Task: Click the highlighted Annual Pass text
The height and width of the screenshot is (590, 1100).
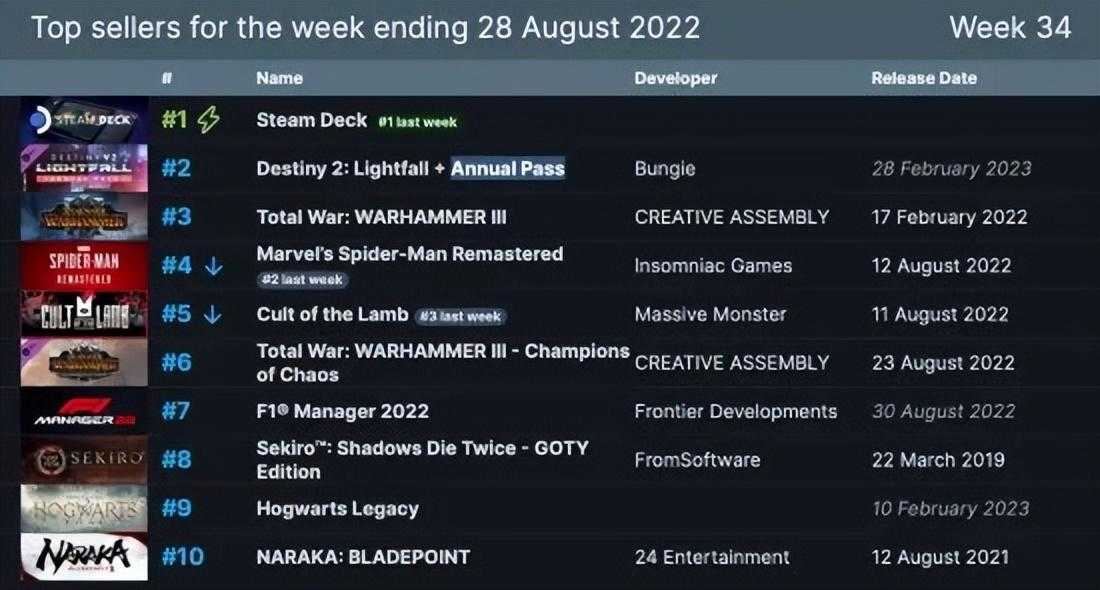Action: [508, 169]
